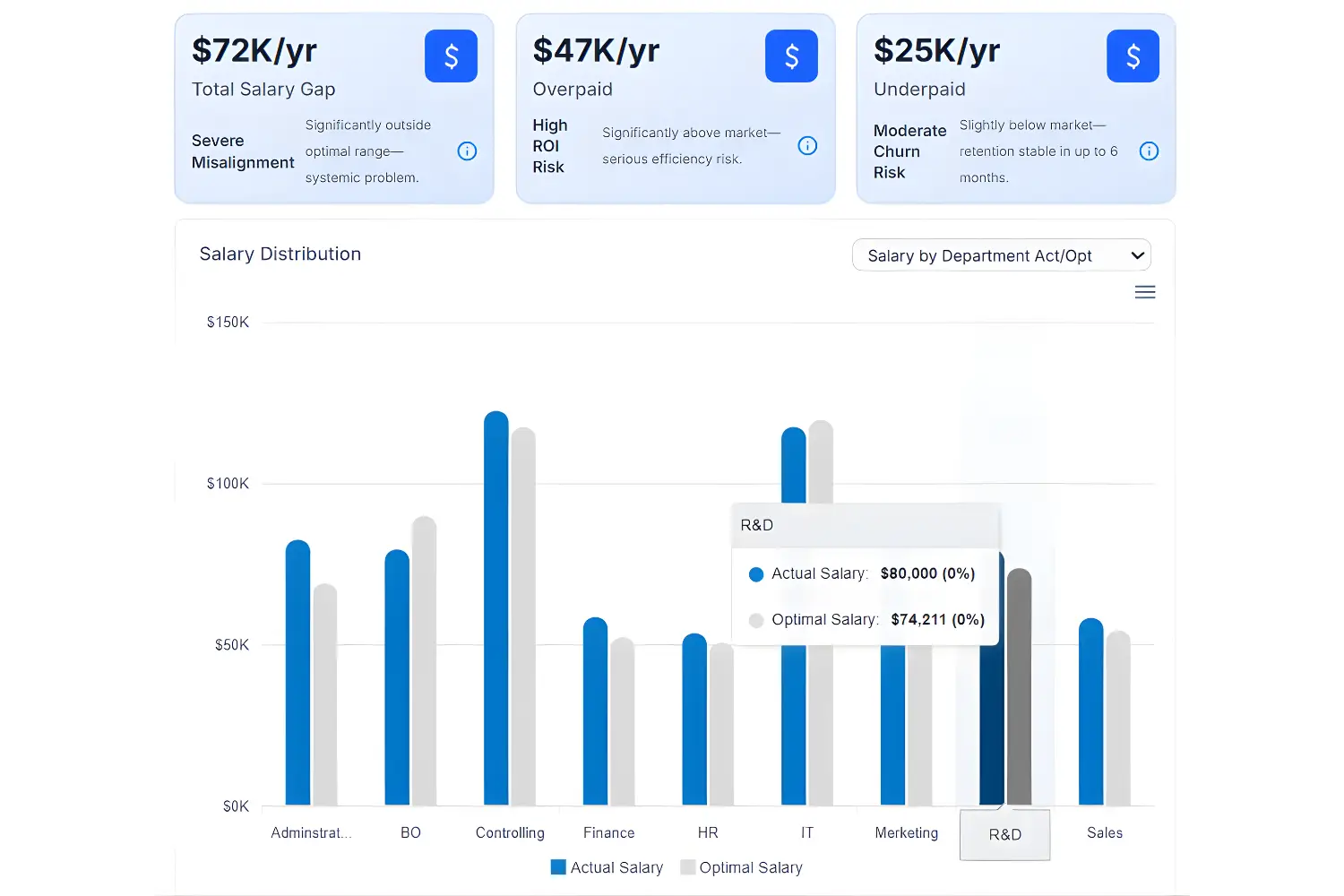
Task: Click blue Actual Salary legend swatch
Action: 558,867
